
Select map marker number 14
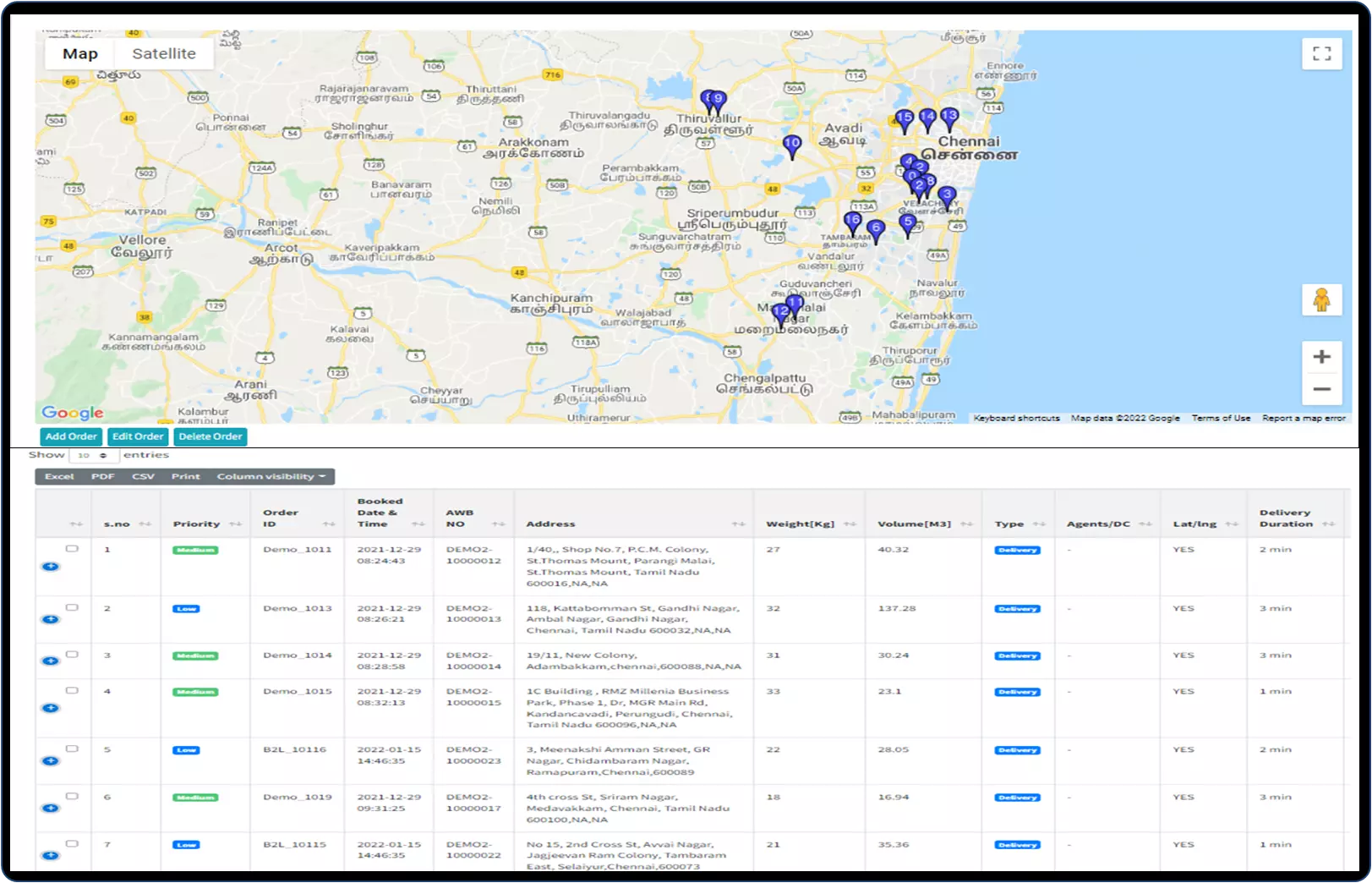tap(927, 118)
